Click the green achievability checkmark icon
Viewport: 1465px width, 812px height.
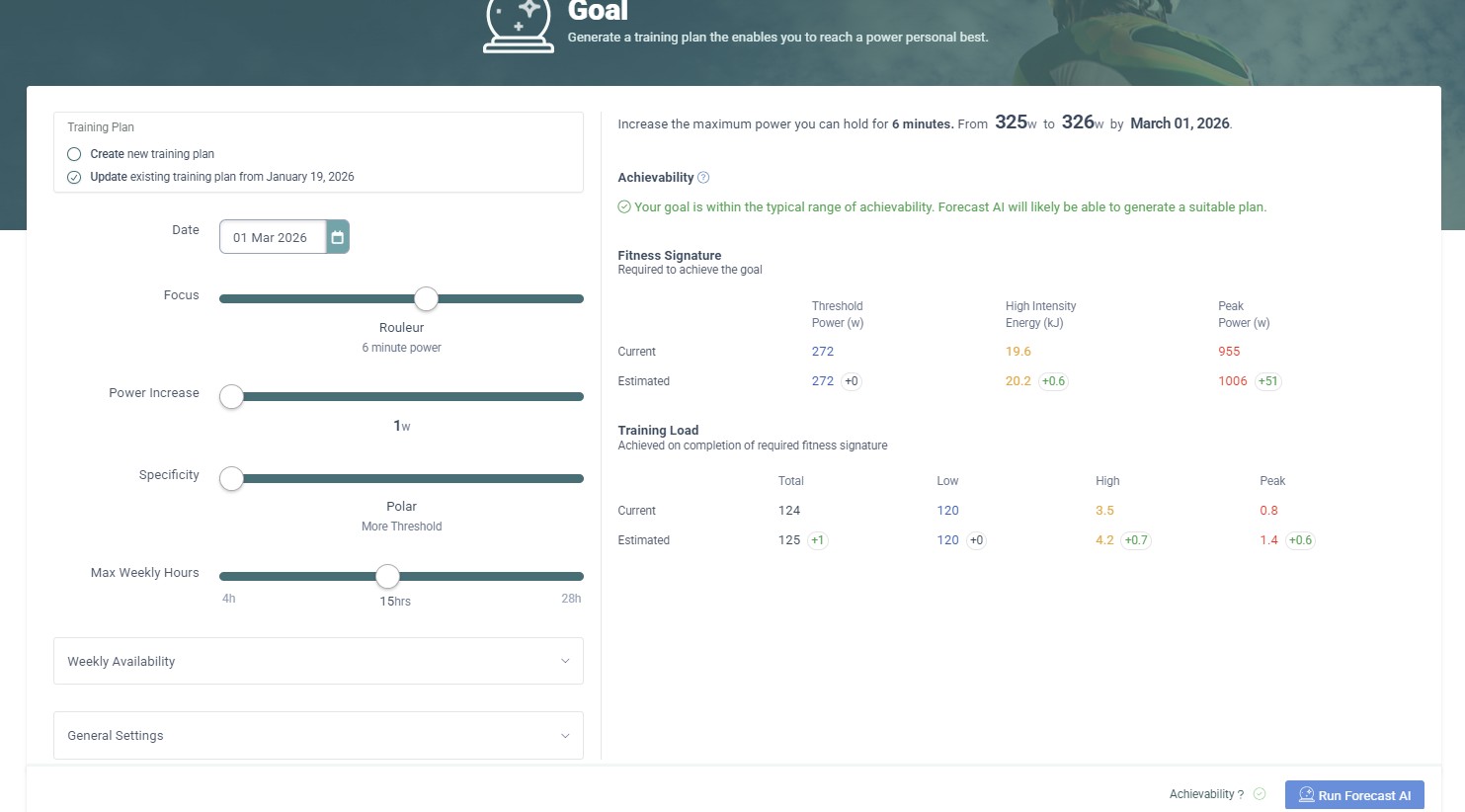pyautogui.click(x=624, y=207)
